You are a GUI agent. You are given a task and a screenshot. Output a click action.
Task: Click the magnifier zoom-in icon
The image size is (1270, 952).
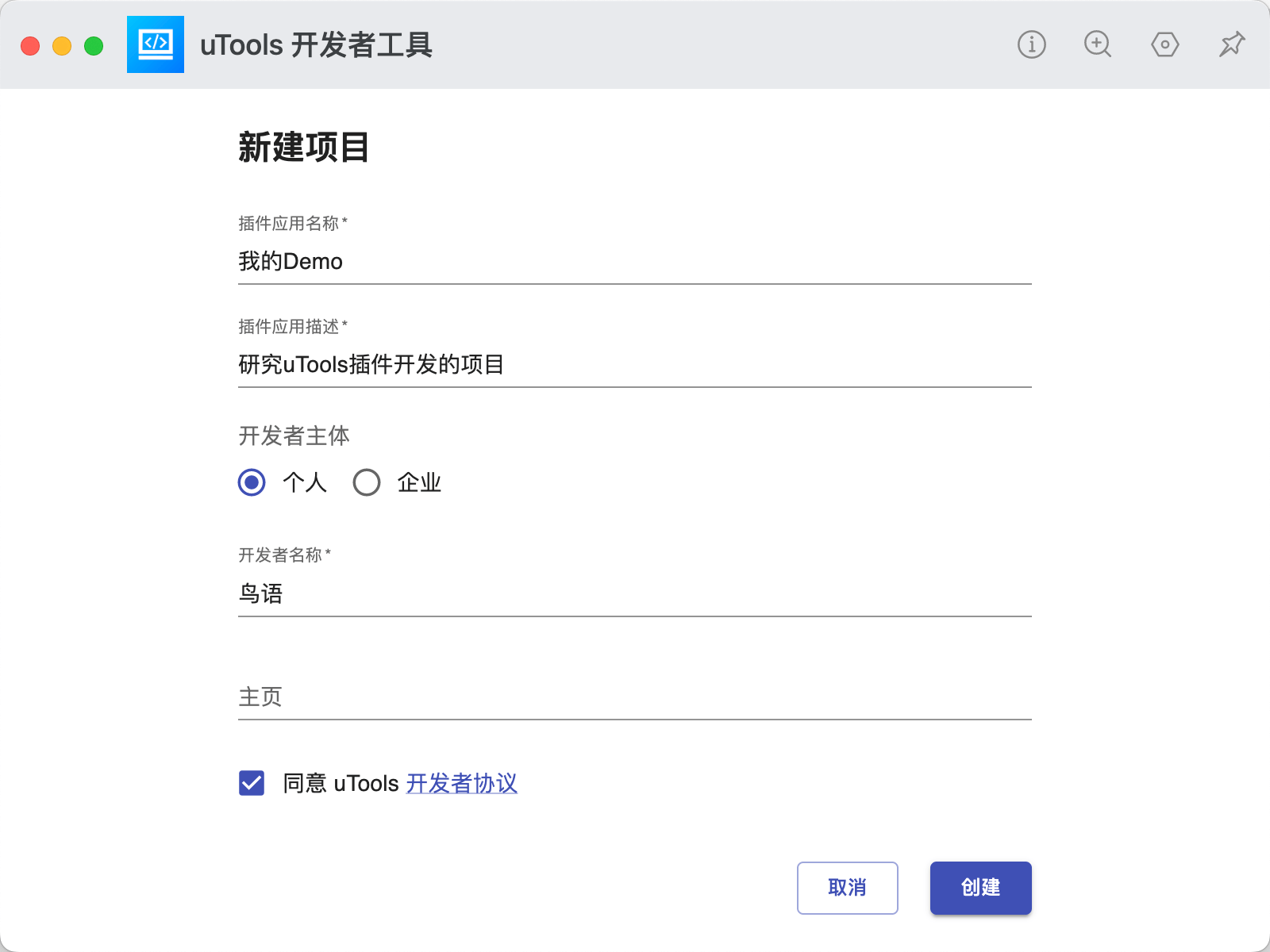(x=1098, y=44)
